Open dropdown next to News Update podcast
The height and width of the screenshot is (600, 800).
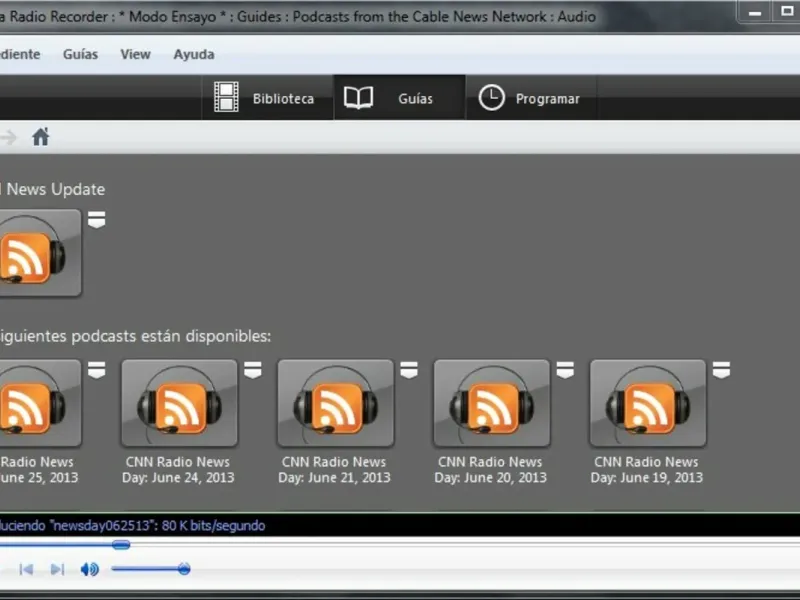[96, 219]
